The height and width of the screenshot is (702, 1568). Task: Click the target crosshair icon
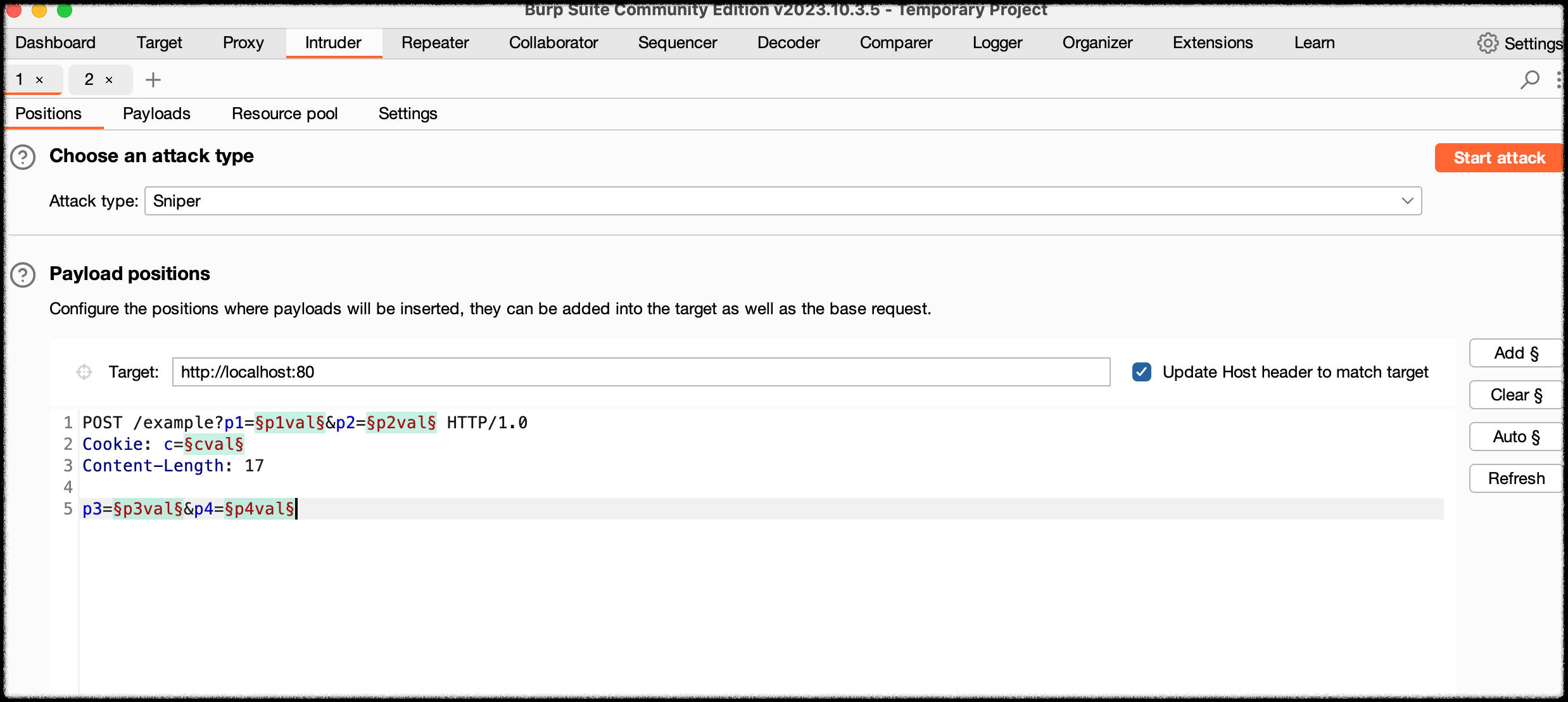(x=84, y=372)
